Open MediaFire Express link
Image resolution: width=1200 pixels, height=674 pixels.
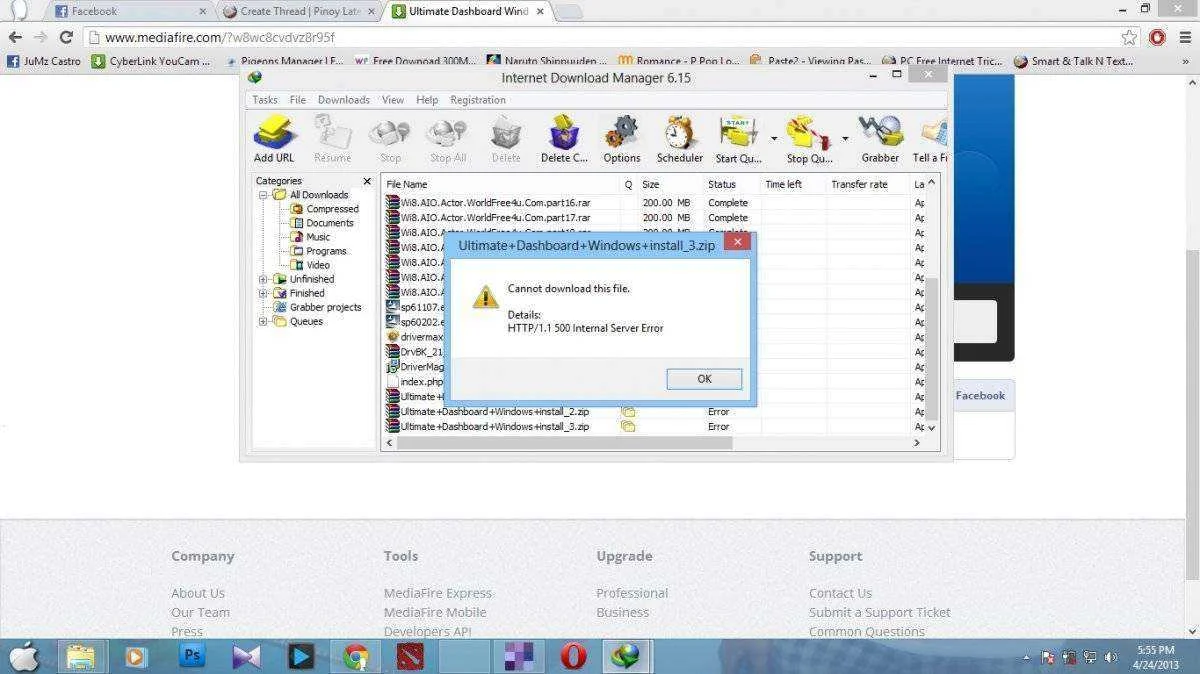[x=438, y=593]
